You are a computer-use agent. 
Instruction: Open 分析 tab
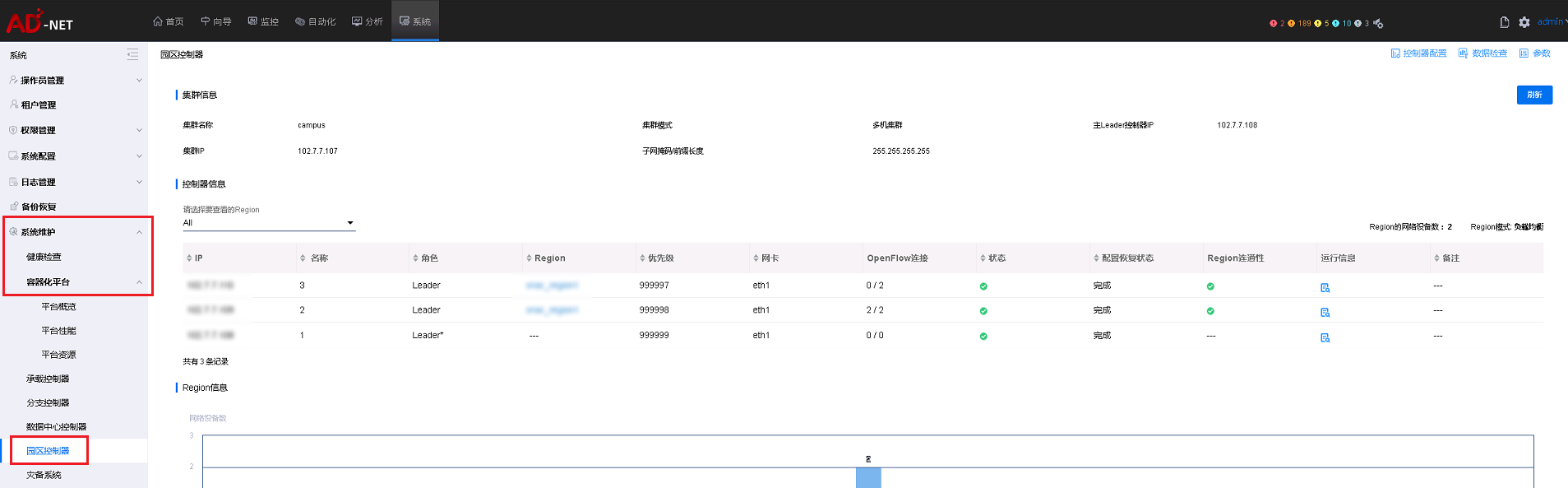click(x=368, y=21)
